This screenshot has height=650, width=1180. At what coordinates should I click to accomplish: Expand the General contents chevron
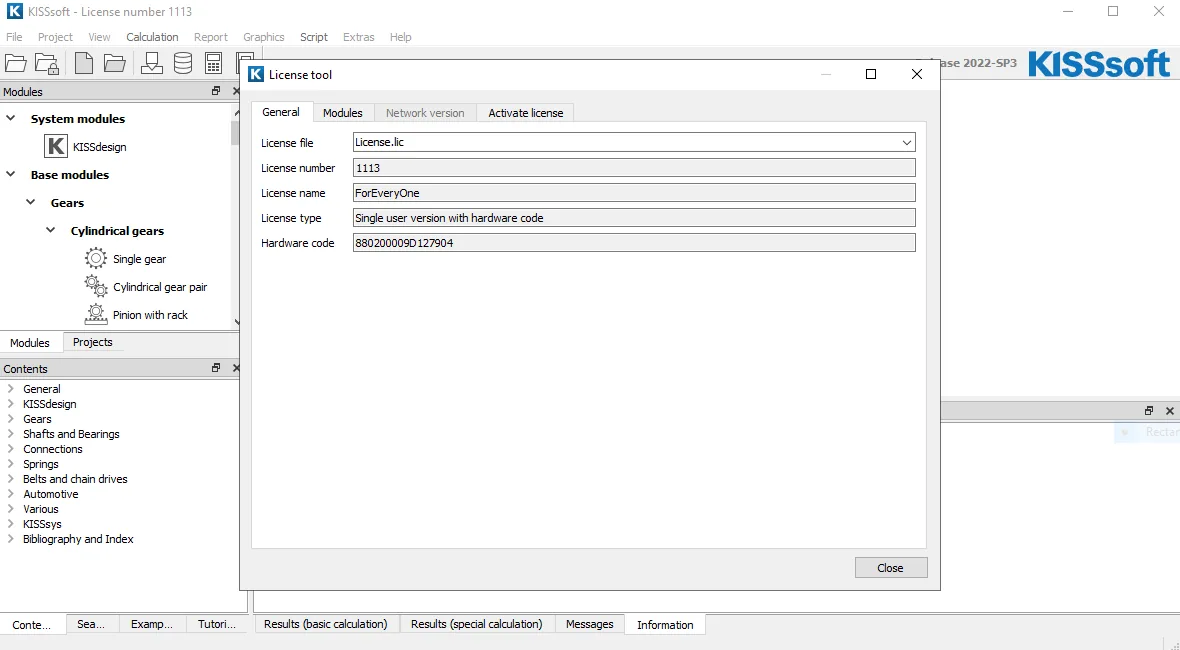coord(11,388)
